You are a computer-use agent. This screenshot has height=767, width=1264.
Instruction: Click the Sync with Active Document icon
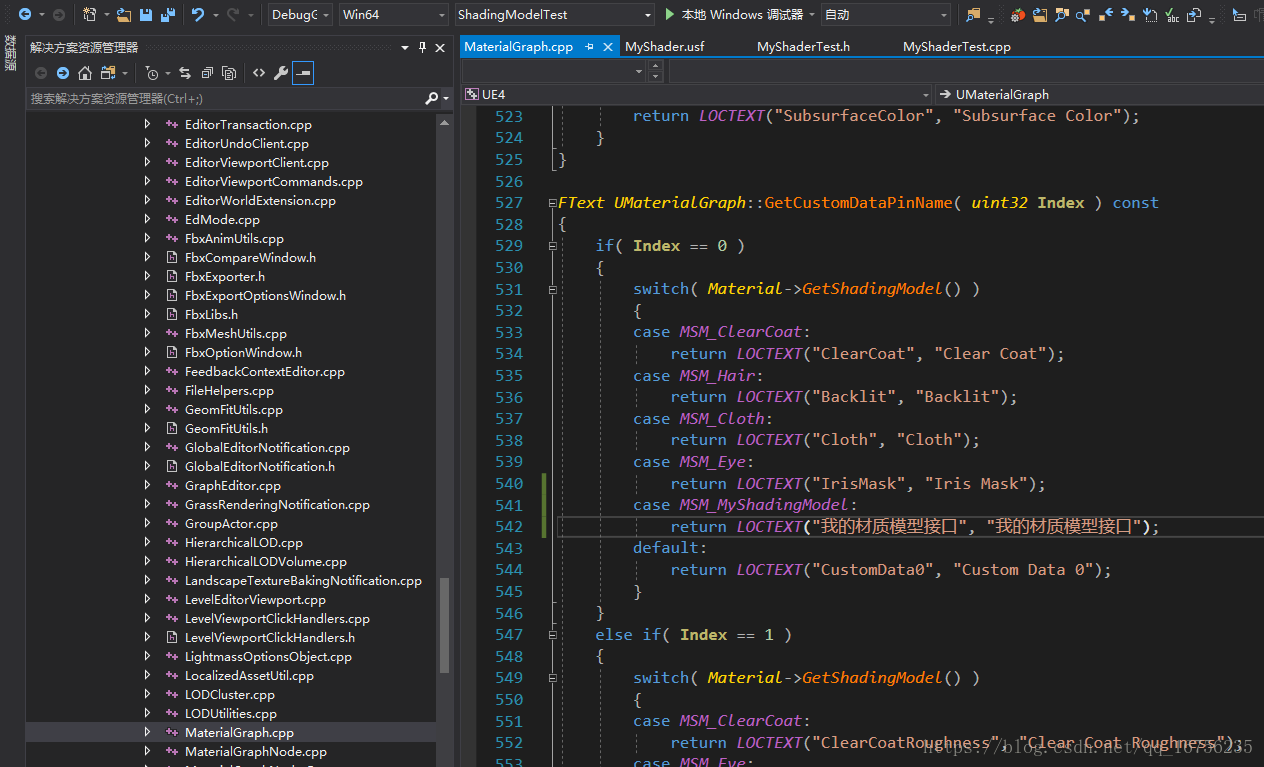pos(185,73)
